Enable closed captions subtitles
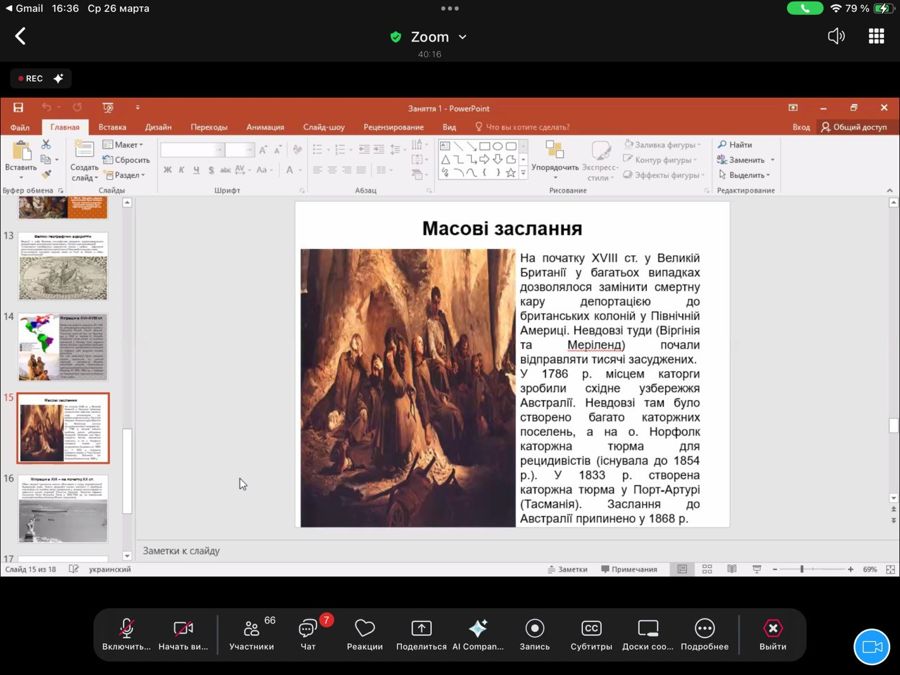 pos(591,634)
